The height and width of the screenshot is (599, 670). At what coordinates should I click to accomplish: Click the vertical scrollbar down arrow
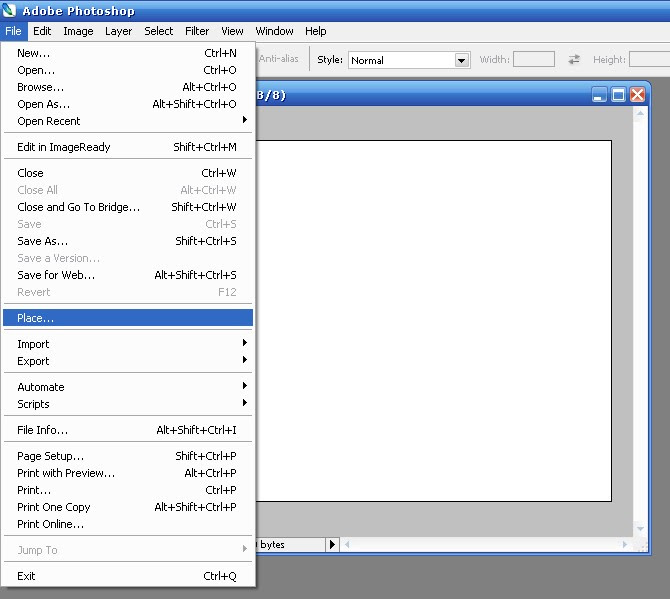640,529
